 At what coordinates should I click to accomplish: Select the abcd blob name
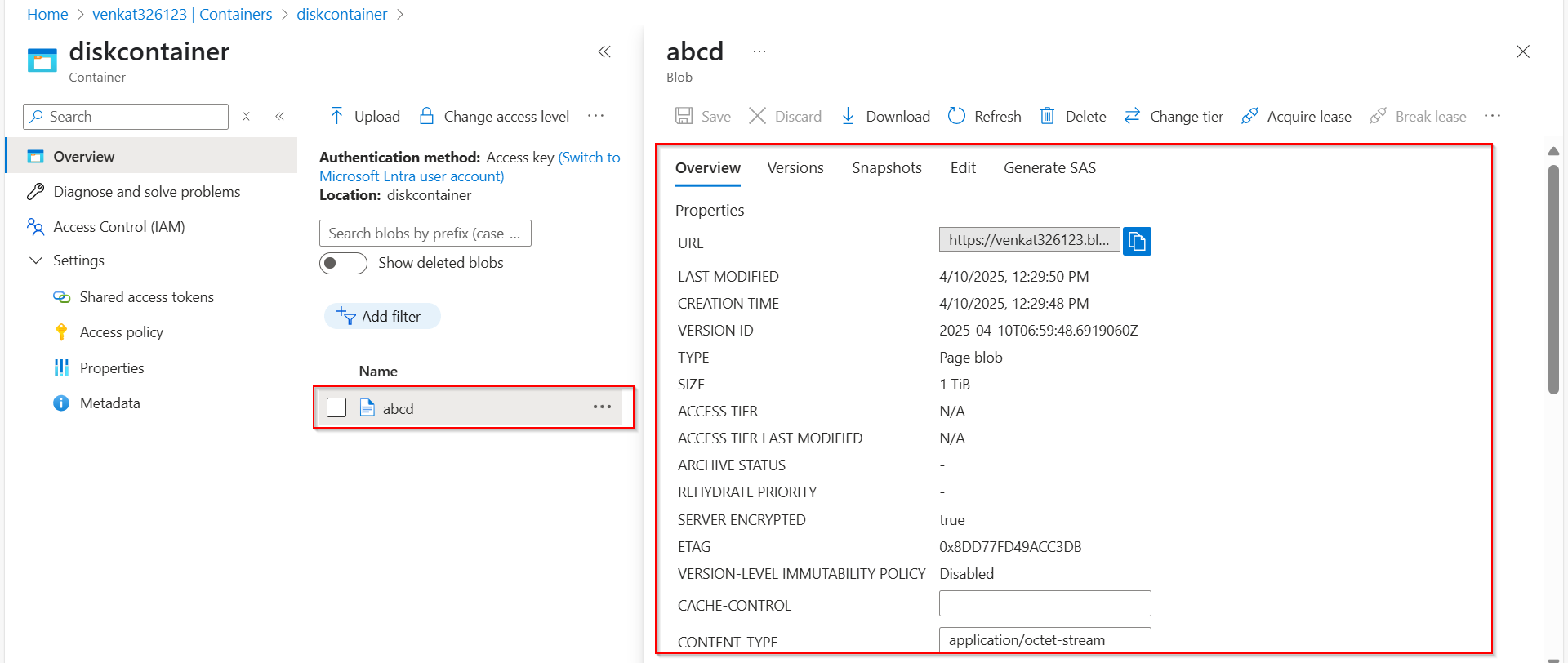pyautogui.click(x=399, y=408)
